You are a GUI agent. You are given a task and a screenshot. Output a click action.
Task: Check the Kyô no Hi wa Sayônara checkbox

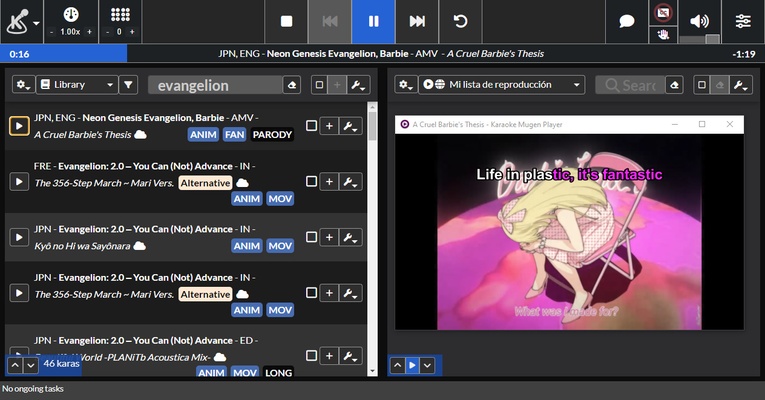point(311,237)
